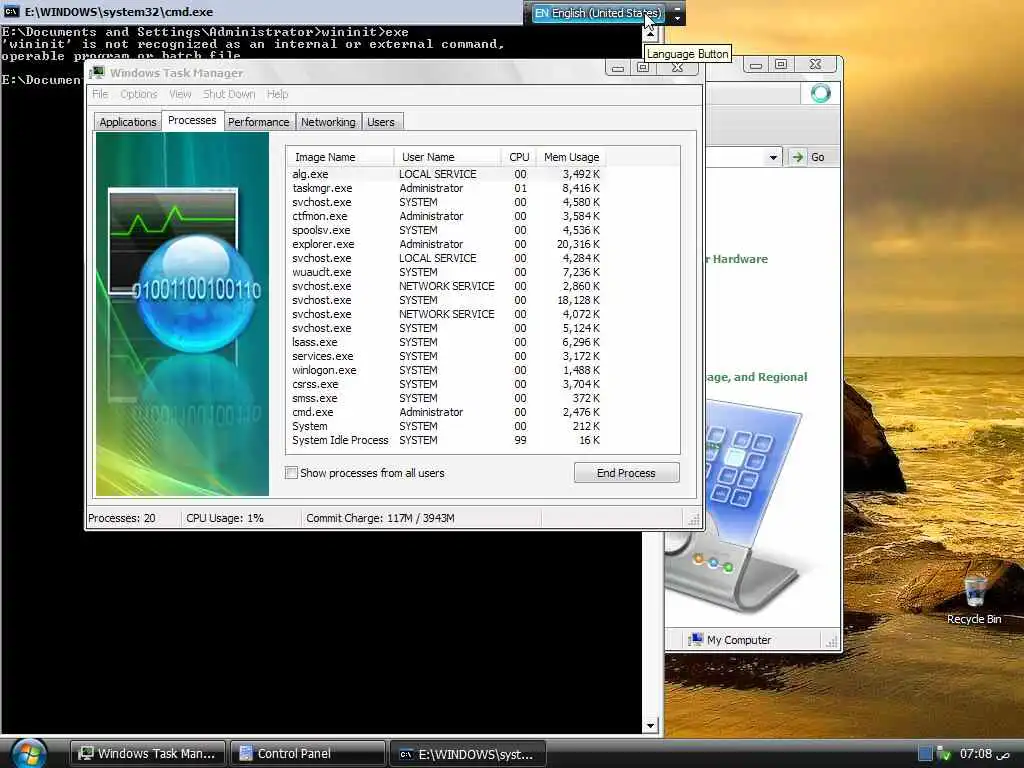The image size is (1024, 768).
Task: Select the smss.exe process row
Action: click(x=445, y=398)
